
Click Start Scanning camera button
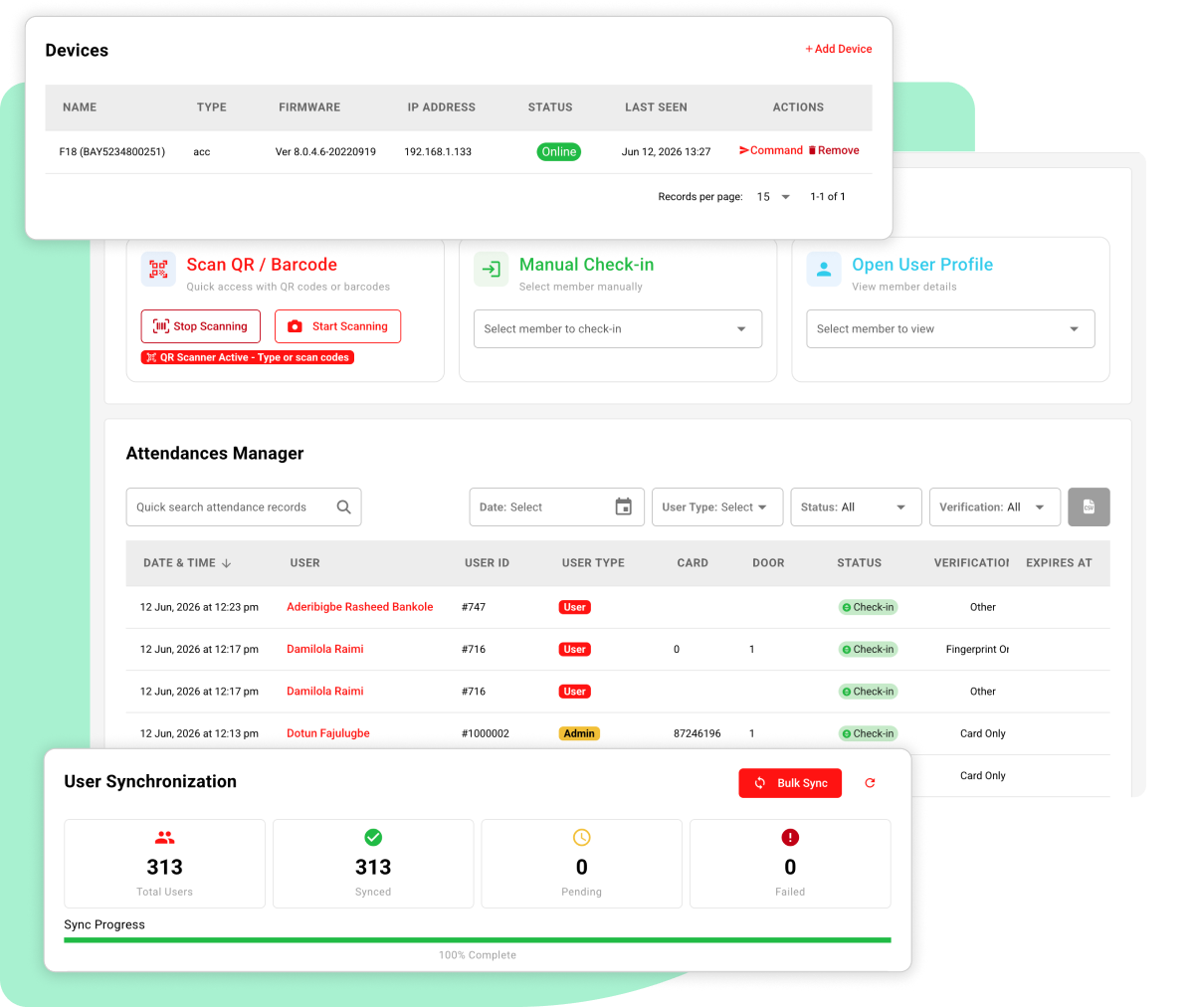pyautogui.click(x=337, y=326)
